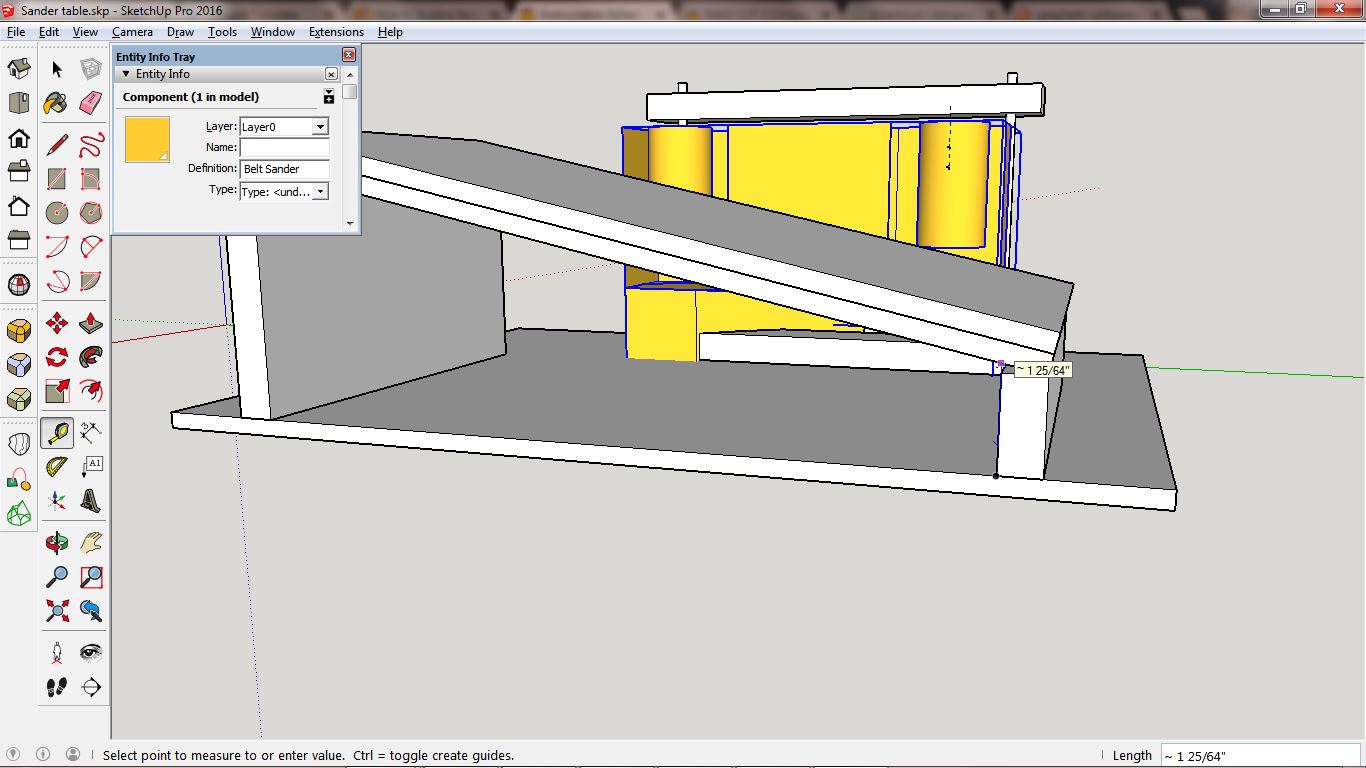Select the 3D Text tool
Screen dimensions: 1366x768
[x=90, y=501]
